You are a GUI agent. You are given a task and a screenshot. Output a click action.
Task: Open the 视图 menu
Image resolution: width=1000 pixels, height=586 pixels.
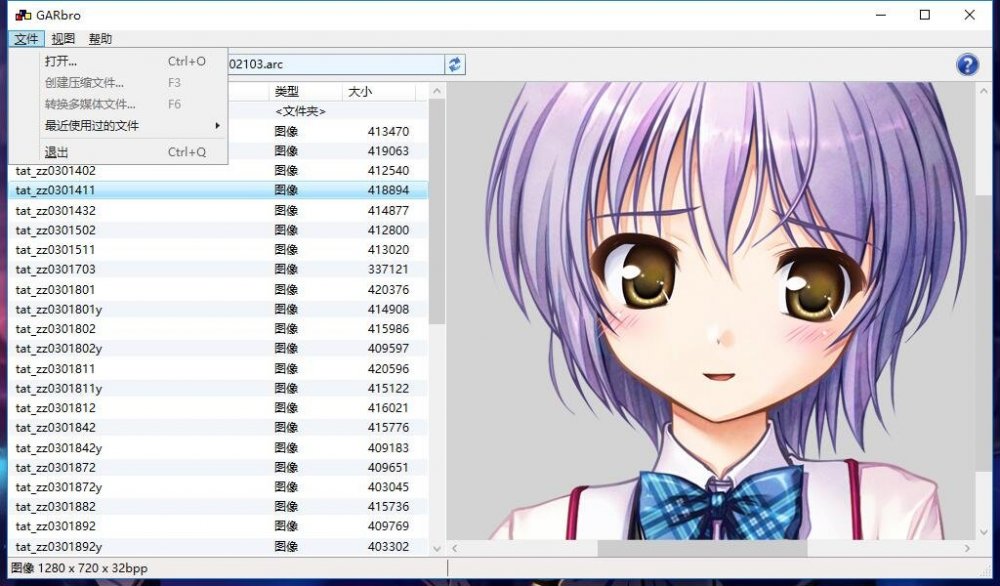pyautogui.click(x=63, y=39)
